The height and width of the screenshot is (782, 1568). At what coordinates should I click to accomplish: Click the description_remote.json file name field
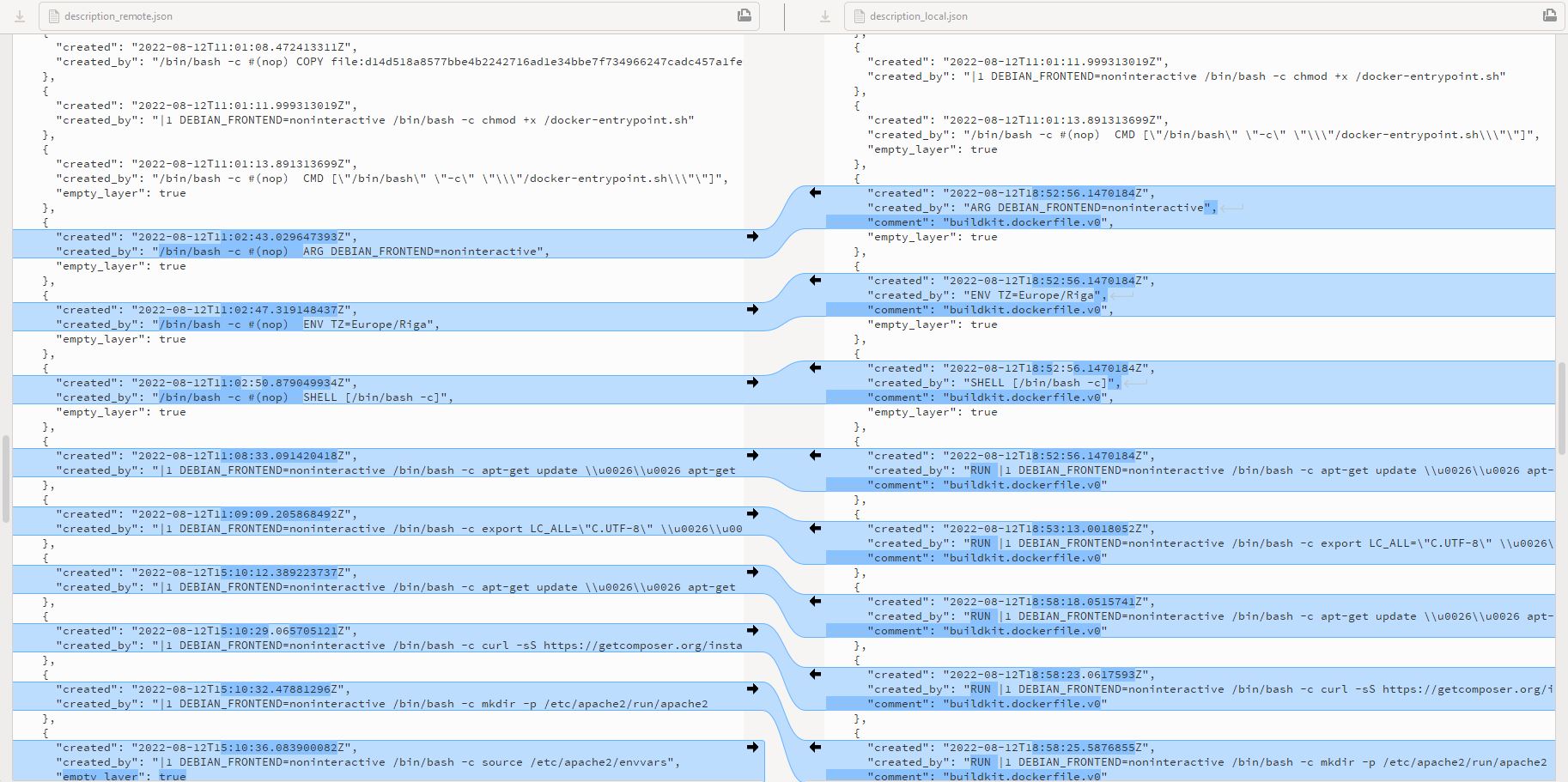coord(399,16)
